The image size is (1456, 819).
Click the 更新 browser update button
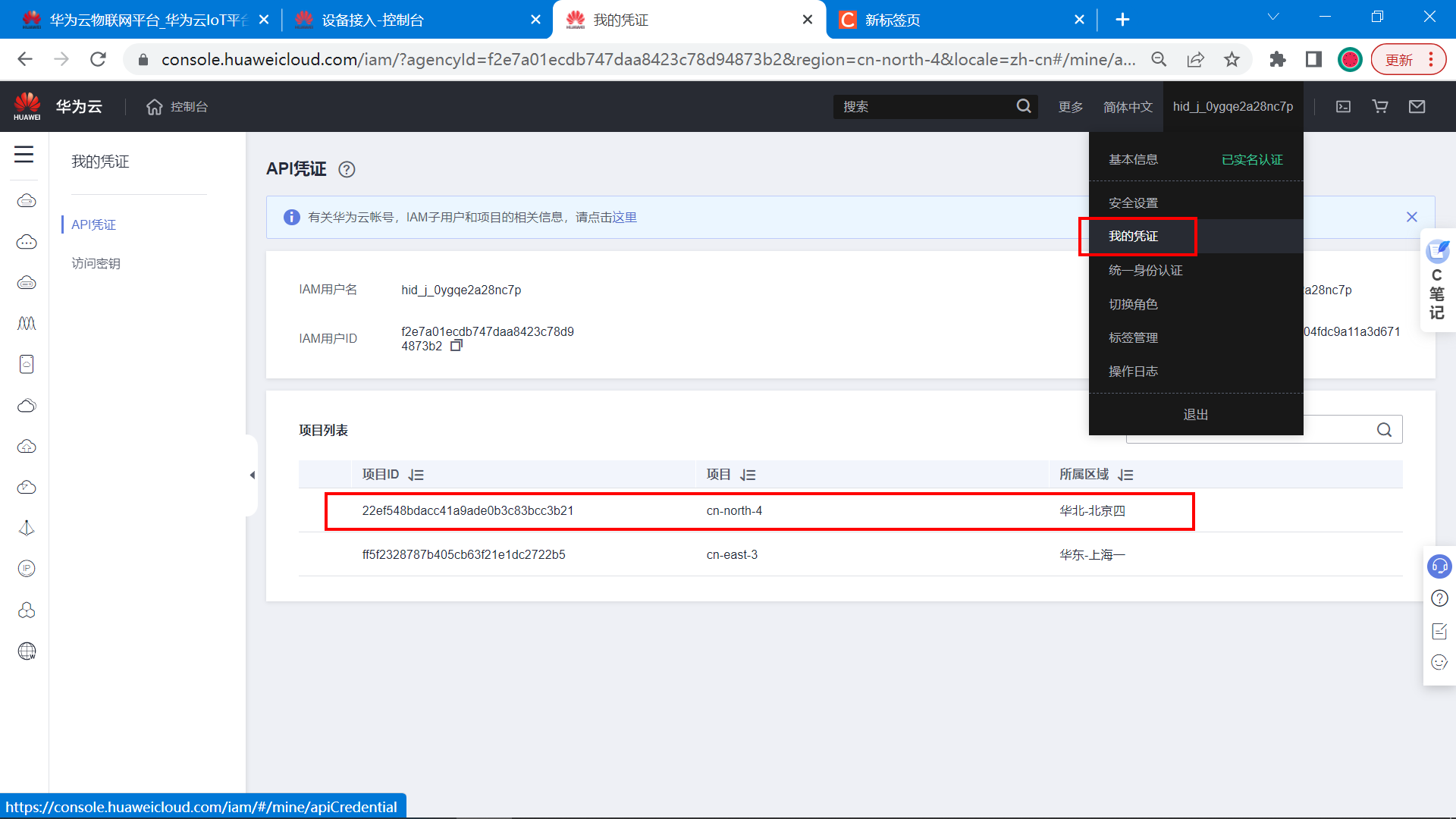1408,59
